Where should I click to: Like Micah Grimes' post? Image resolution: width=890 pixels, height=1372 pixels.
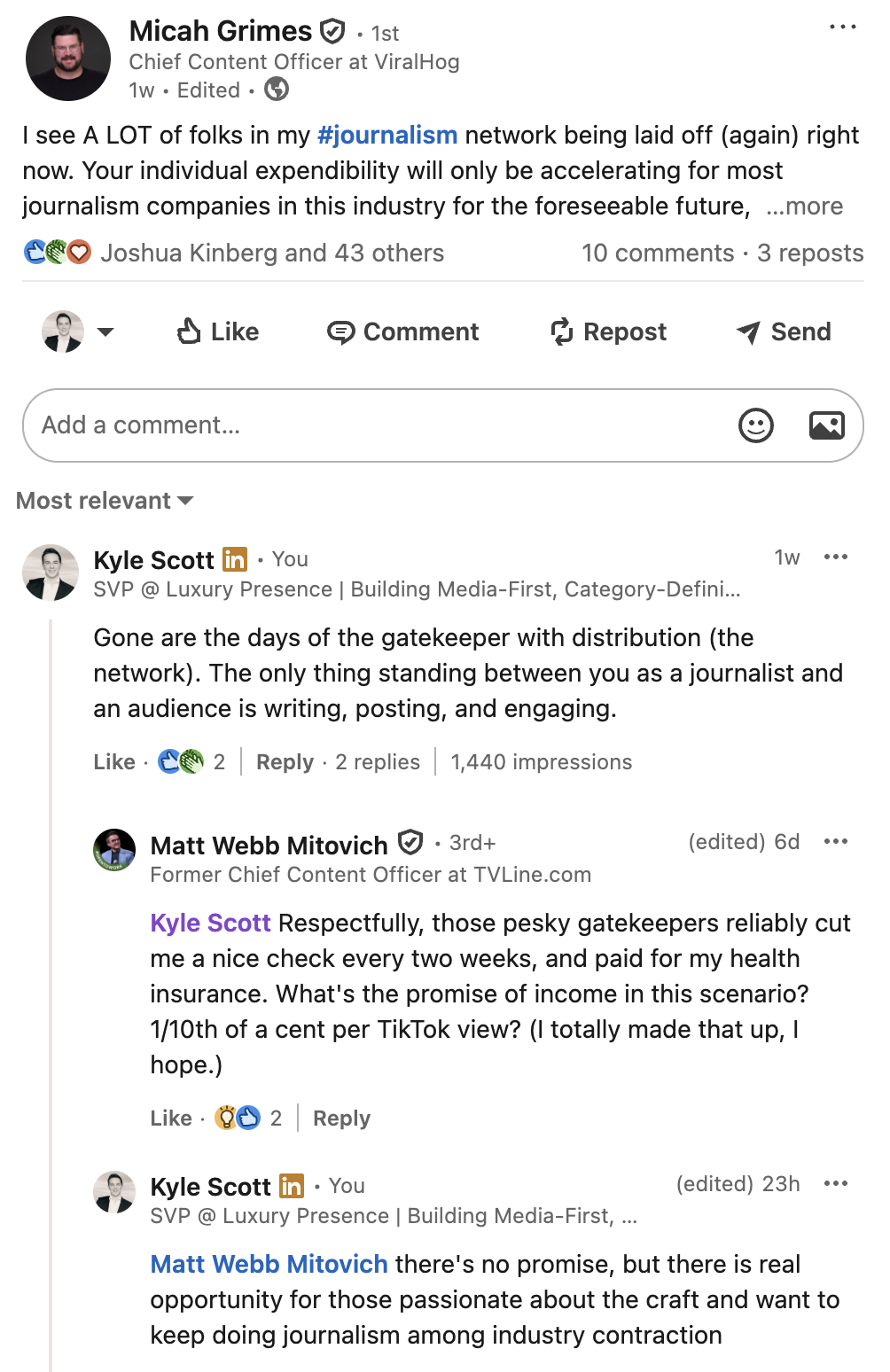(x=218, y=331)
